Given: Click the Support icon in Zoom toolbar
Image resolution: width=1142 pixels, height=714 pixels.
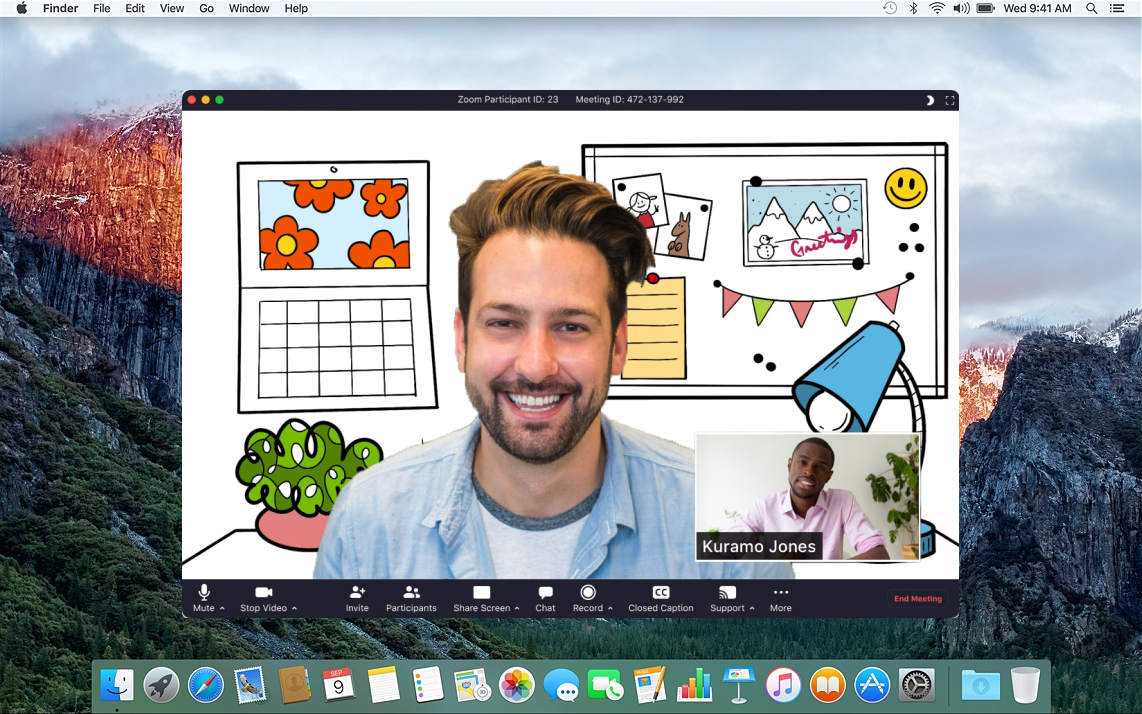Looking at the screenshot, I should click(x=727, y=593).
